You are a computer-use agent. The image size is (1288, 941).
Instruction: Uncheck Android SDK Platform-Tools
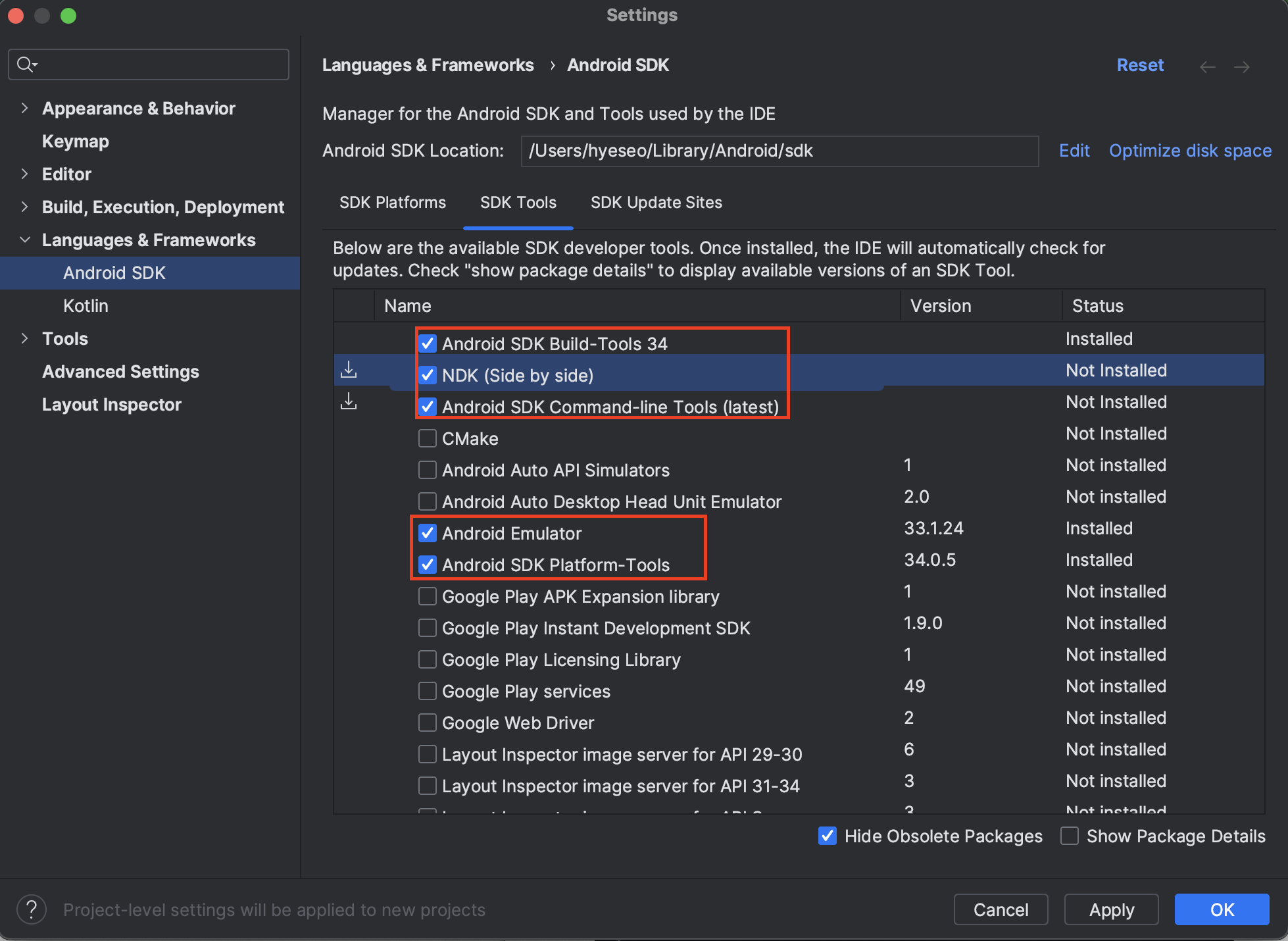pos(428,565)
